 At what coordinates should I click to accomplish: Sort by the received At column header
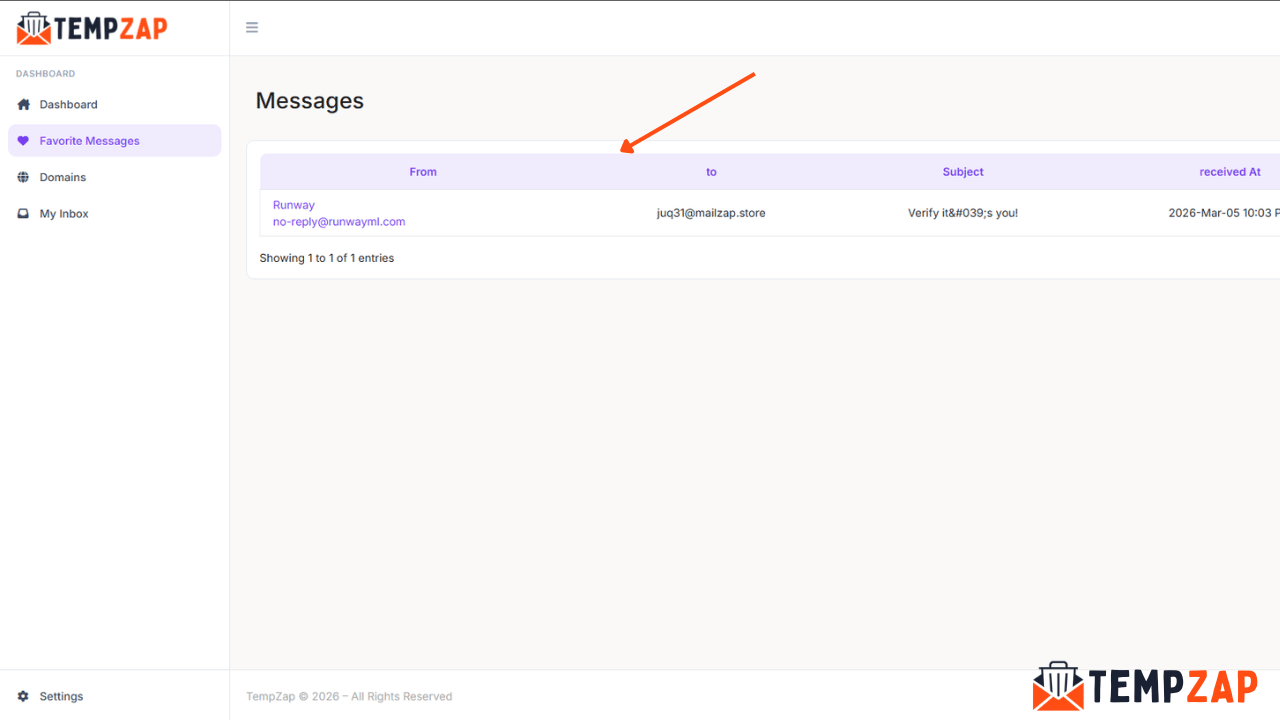coord(1230,171)
